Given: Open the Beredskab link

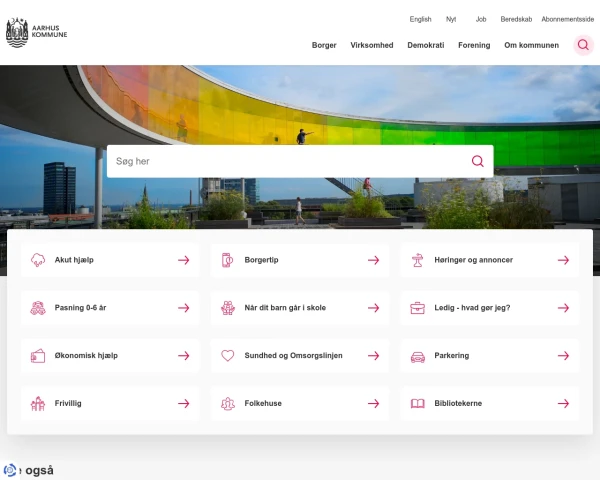Looking at the screenshot, I should tap(516, 19).
